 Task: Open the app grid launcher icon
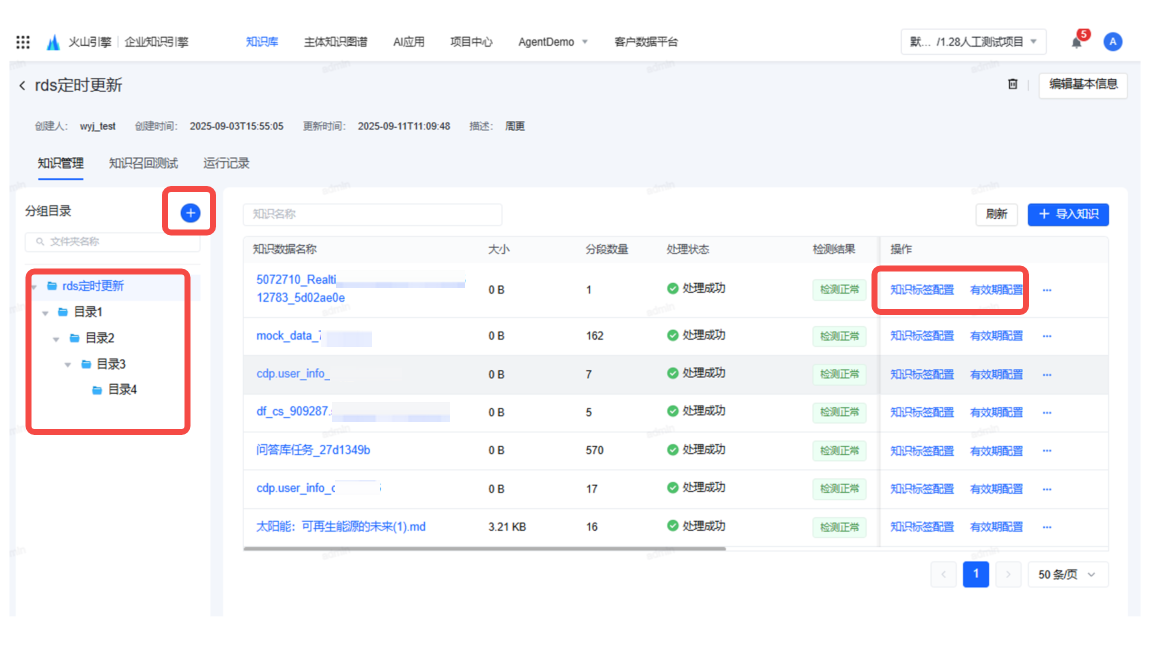click(x=22, y=42)
